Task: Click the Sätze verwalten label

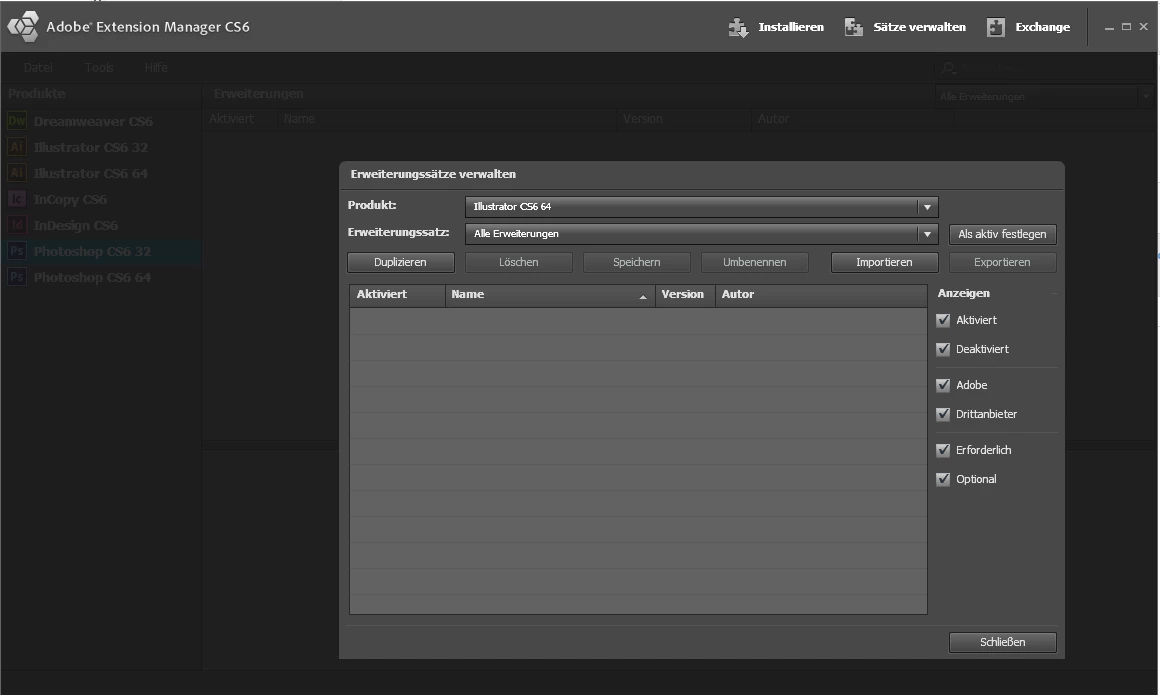Action: point(920,27)
